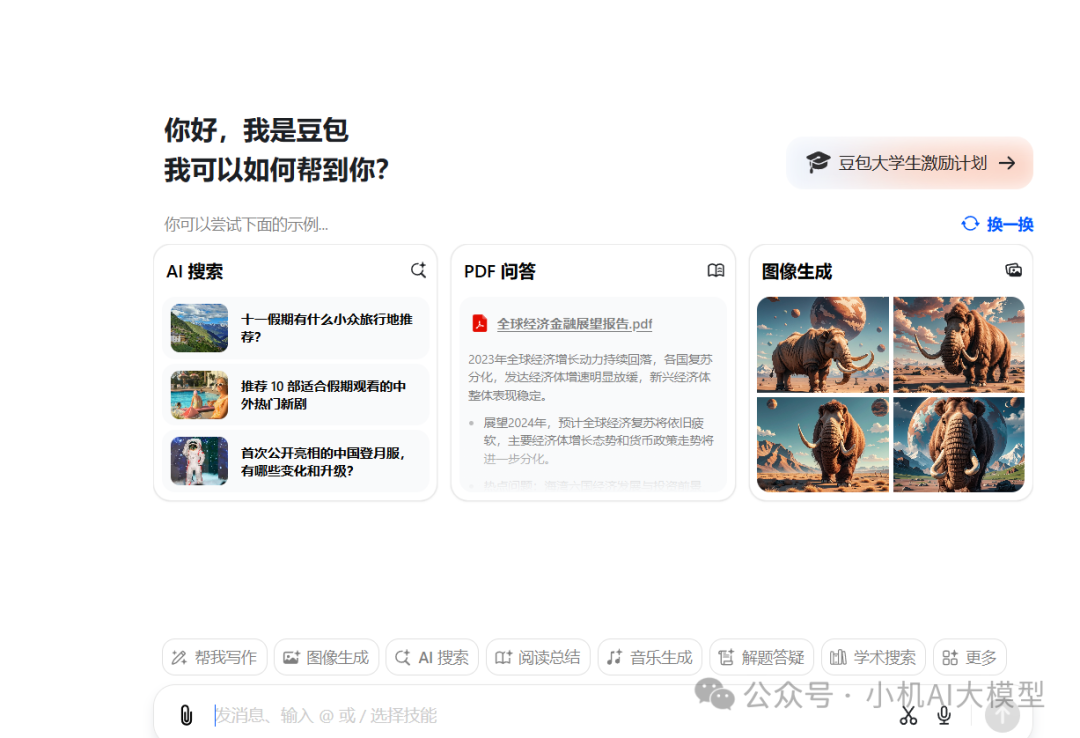Select the 帮我写作 skill chip

[x=214, y=657]
